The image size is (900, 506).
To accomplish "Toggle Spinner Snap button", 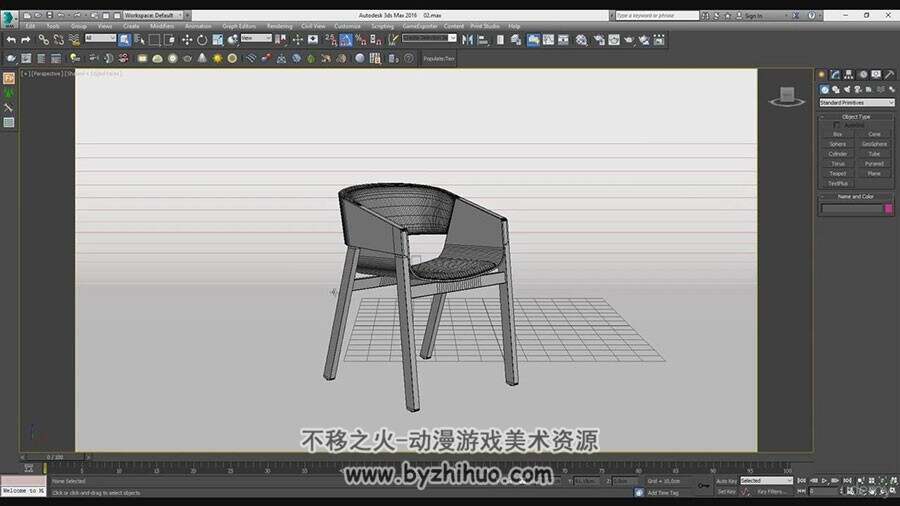I will tap(376, 40).
